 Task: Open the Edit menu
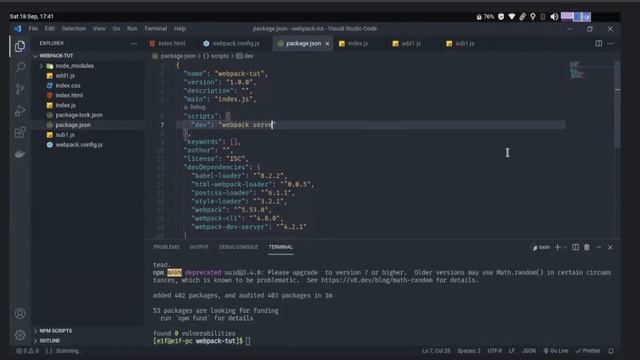tap(49, 29)
